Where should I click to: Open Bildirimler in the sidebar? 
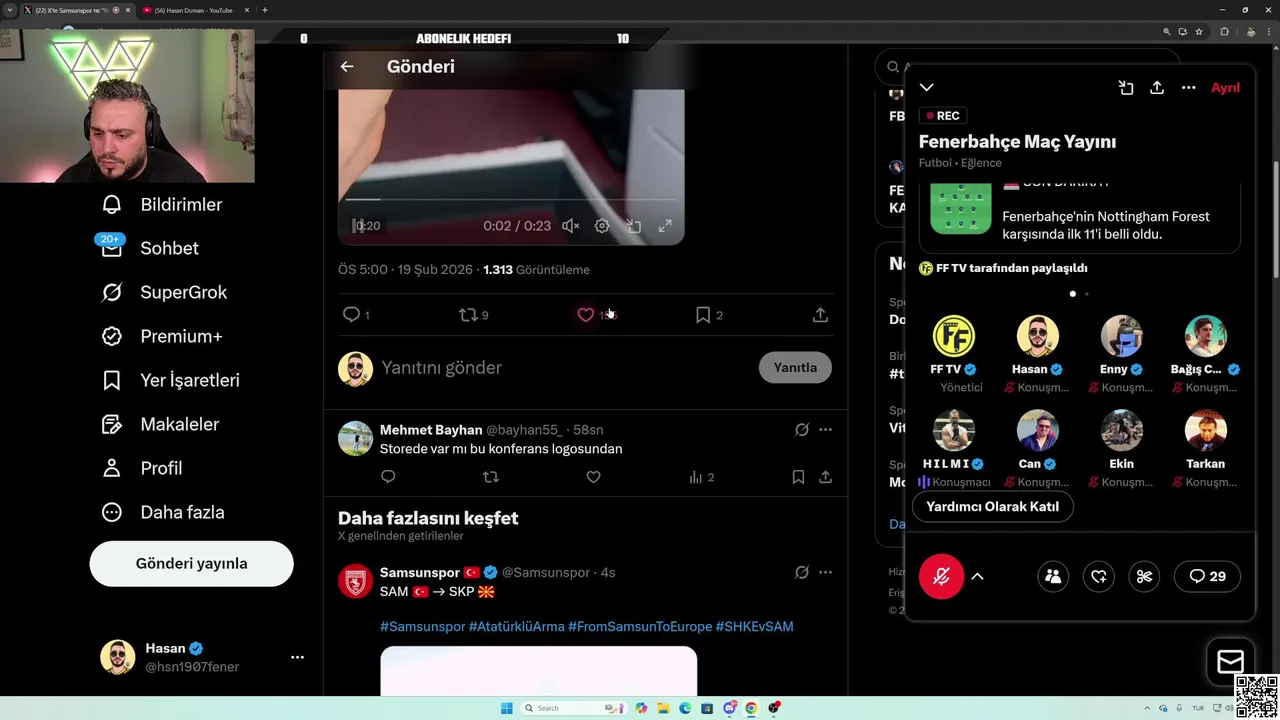click(162, 204)
